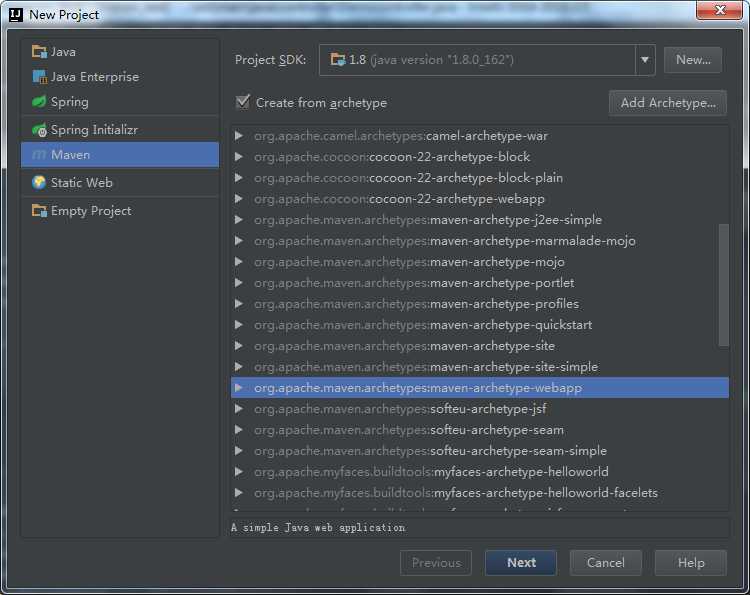Select maven-archetype-site-simple row
Screen dimensions: 750x595
[480, 367]
